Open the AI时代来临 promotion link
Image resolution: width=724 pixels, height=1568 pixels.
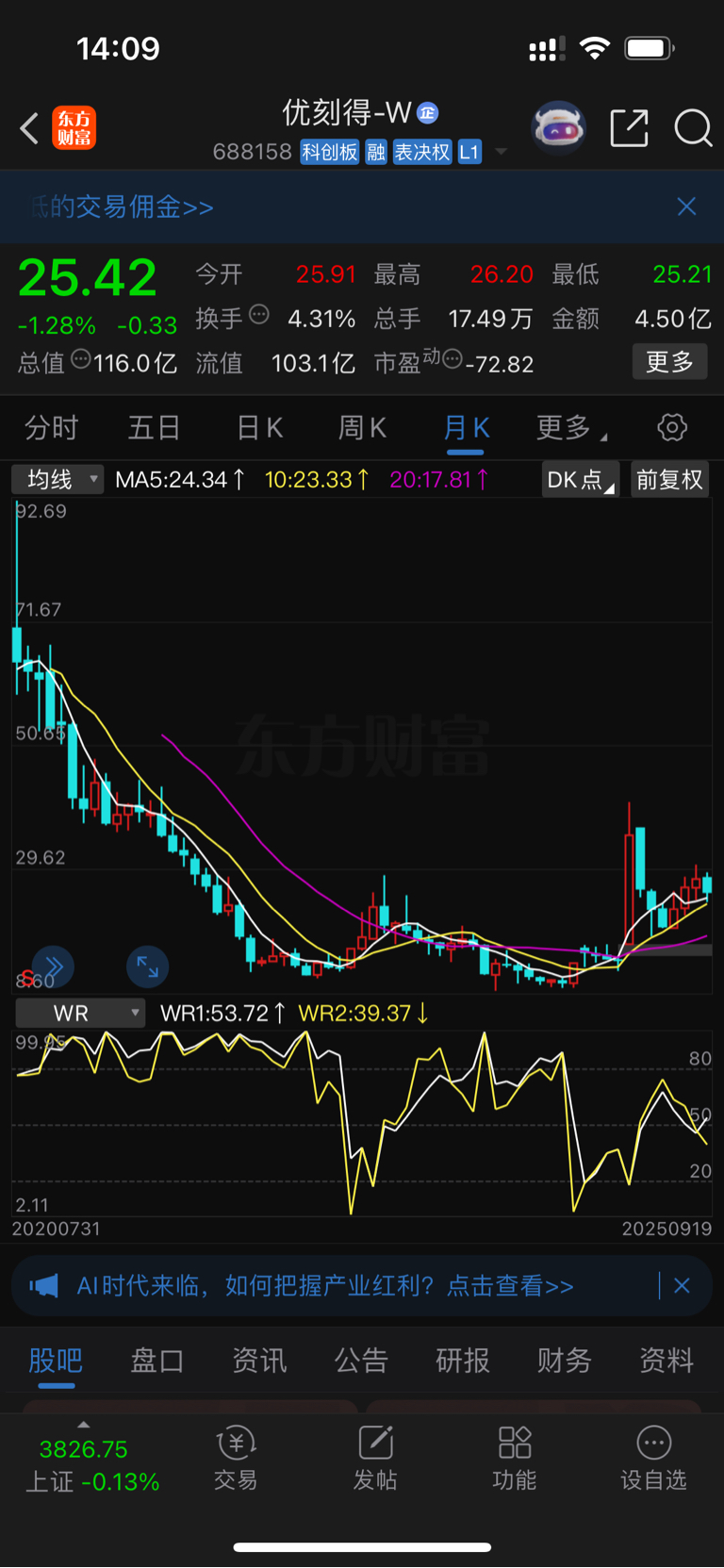[325, 1286]
